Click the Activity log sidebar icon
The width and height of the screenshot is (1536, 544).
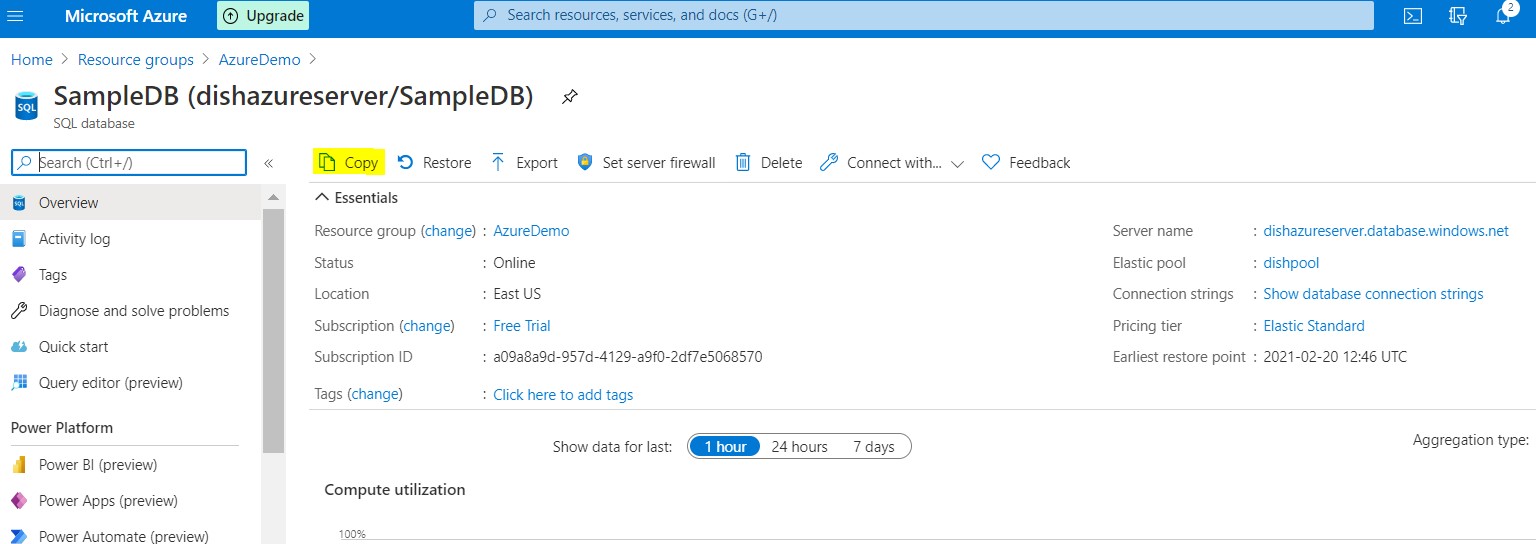coord(19,239)
